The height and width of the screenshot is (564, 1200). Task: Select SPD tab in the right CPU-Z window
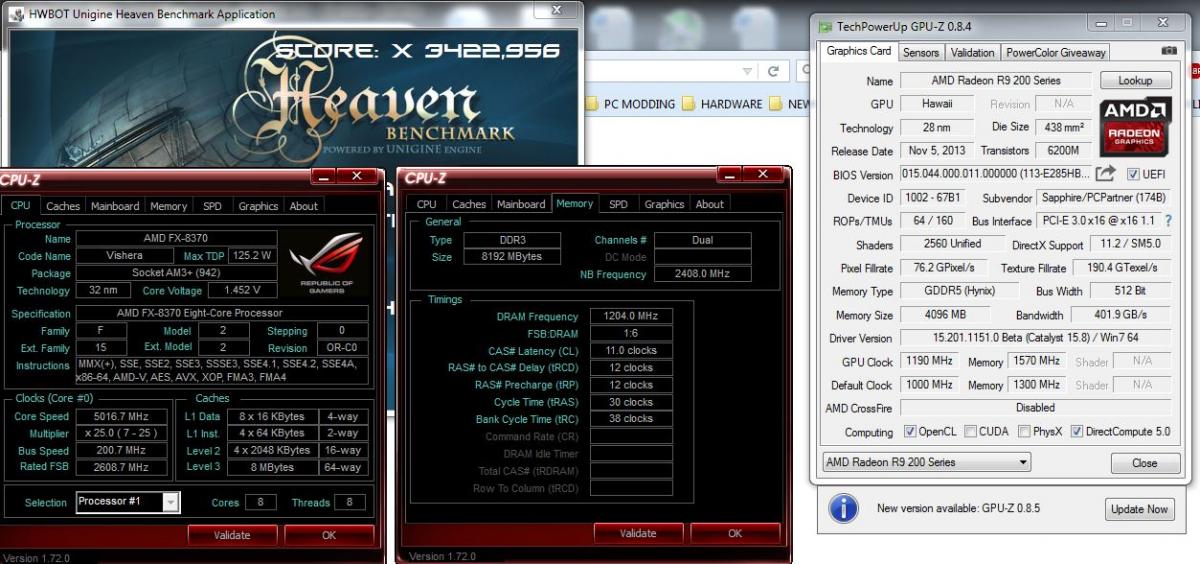(618, 204)
